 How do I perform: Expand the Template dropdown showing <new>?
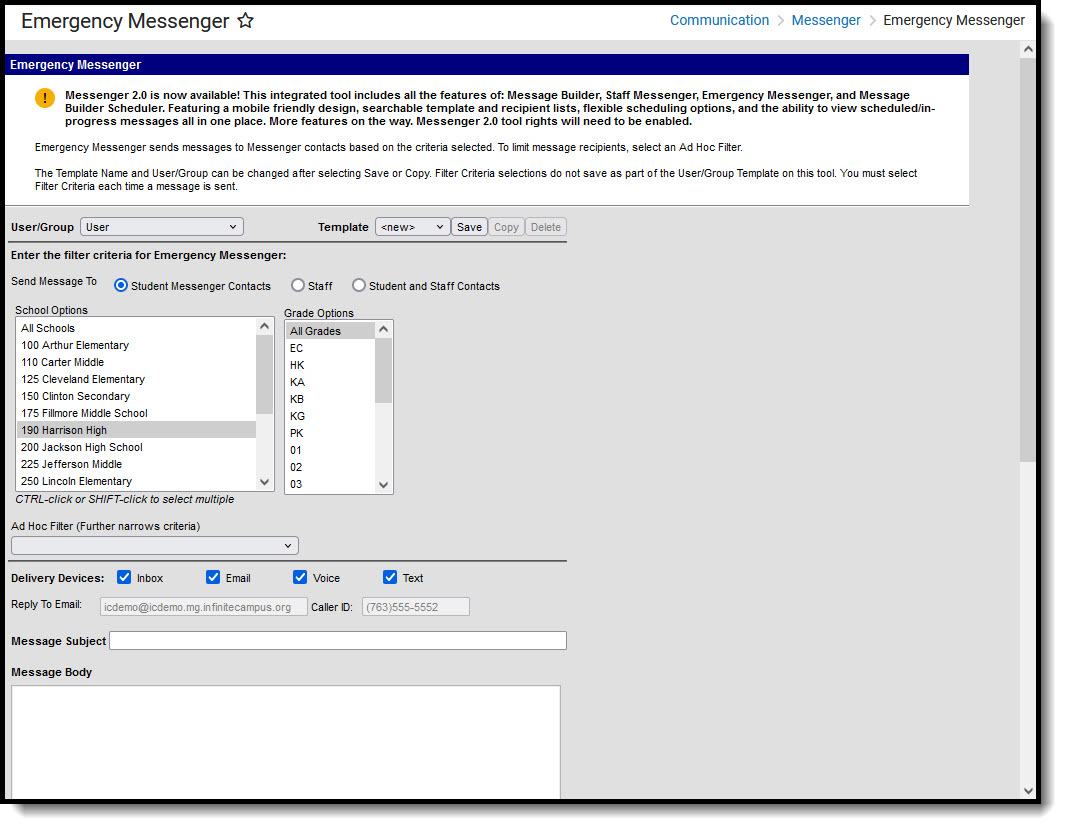[413, 227]
